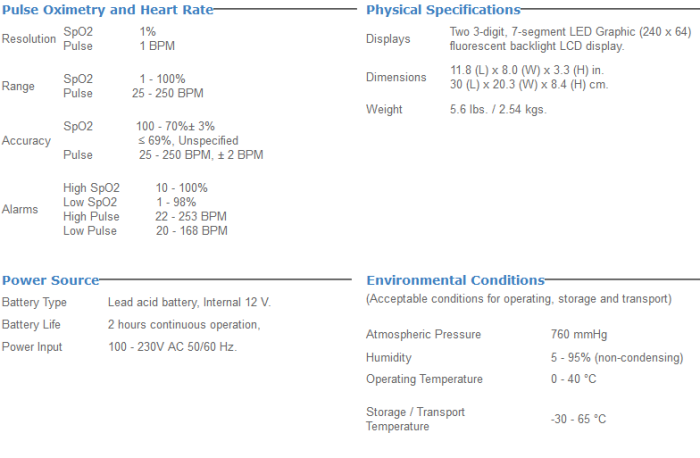Select the Battery Life label
700x458 pixels.
point(31,325)
